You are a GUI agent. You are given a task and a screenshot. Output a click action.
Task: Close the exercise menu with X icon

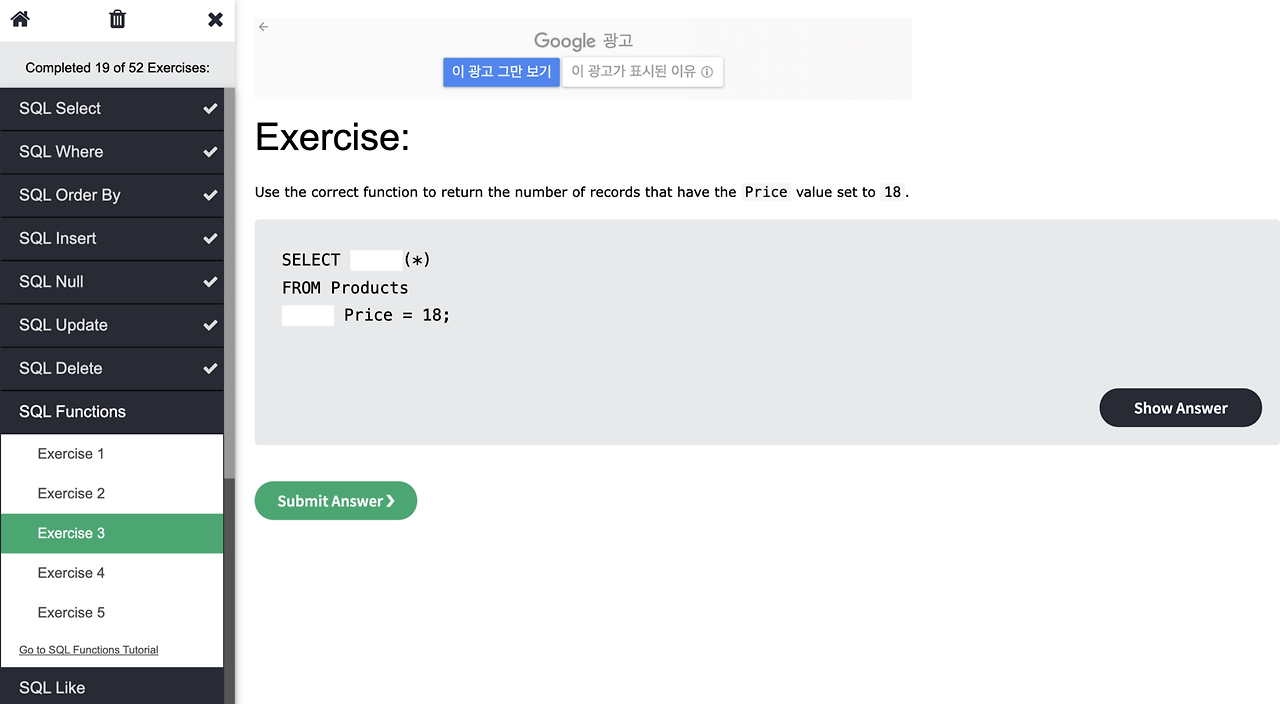[x=215, y=19]
